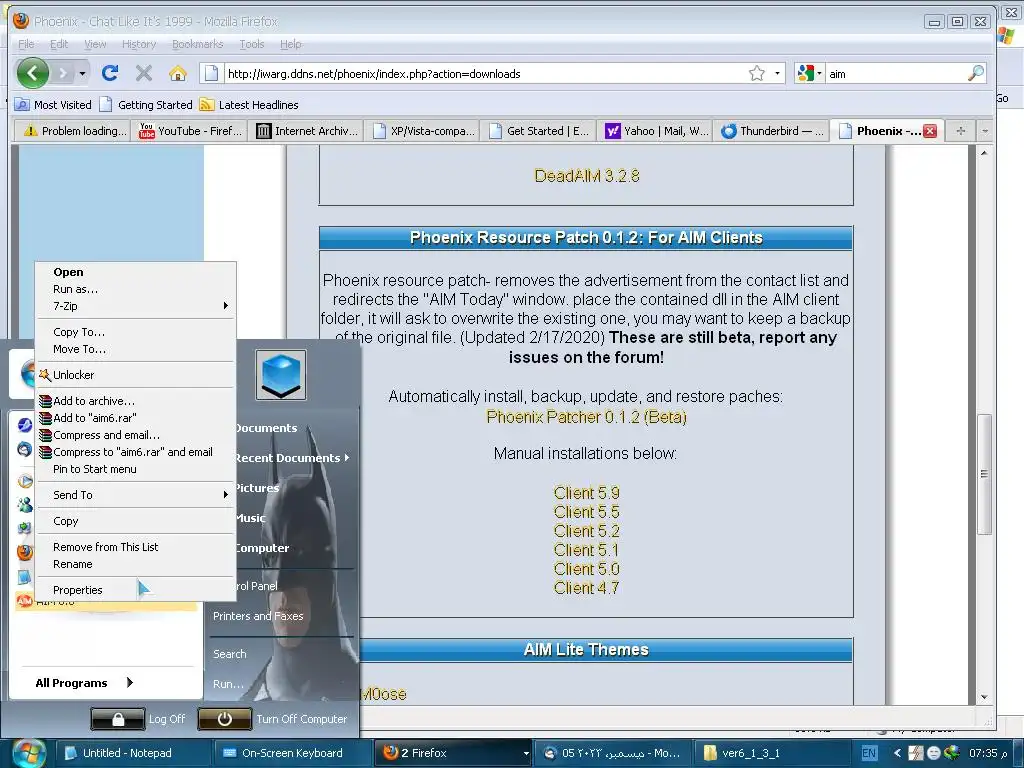Screen dimensions: 1024x768
Task: Switch to the Yahoo Mail tab
Action: click(x=655, y=131)
